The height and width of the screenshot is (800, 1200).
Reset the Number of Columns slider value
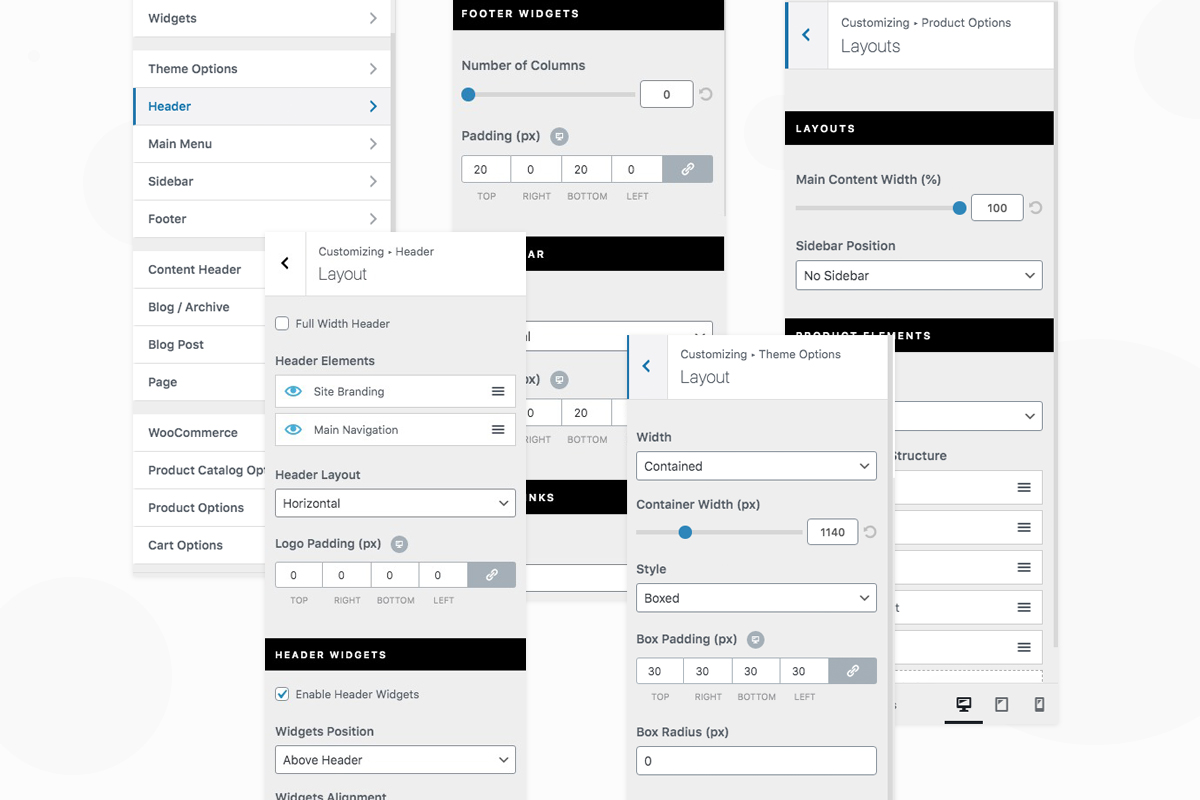click(x=706, y=95)
